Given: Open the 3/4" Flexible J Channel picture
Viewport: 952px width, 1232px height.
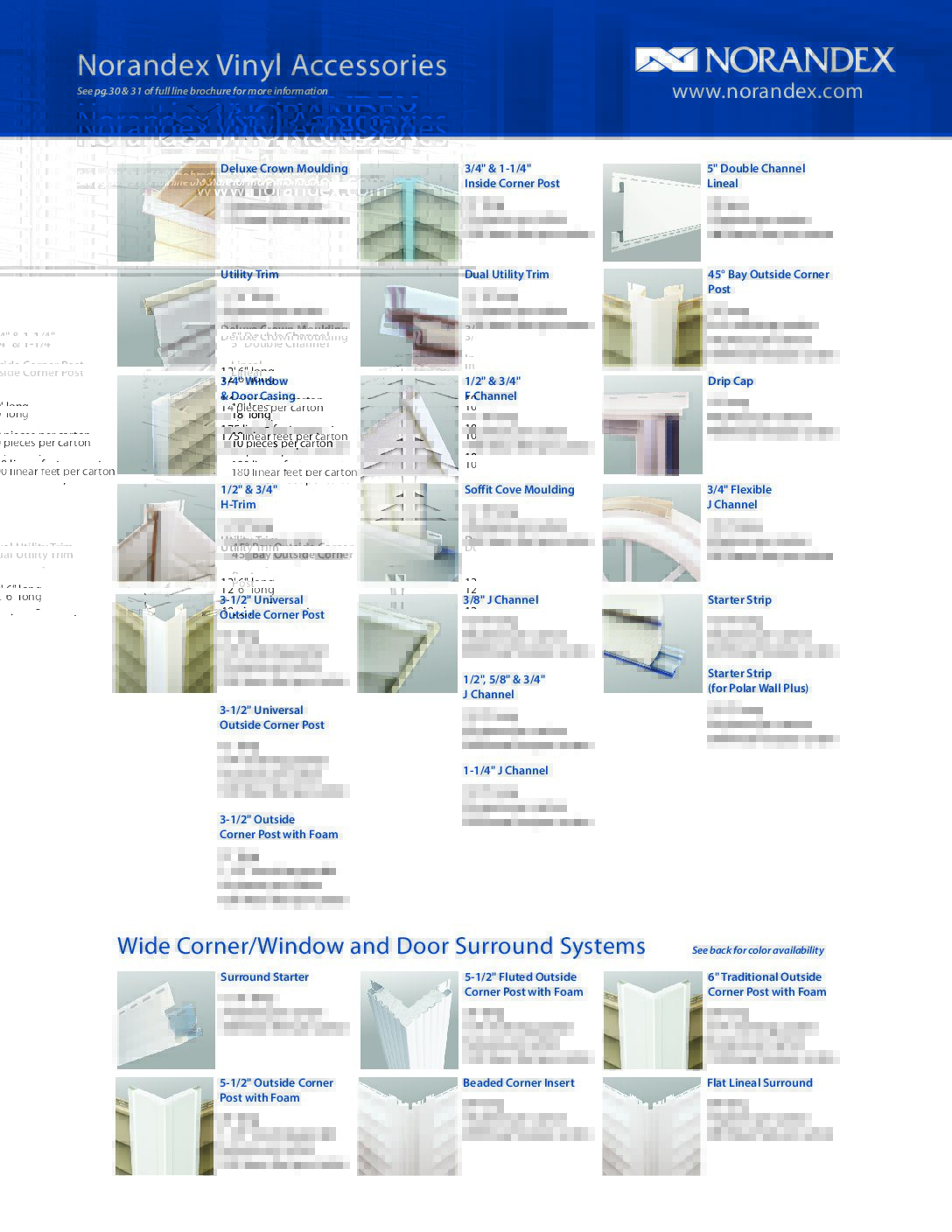Looking at the screenshot, I should tap(652, 533).
